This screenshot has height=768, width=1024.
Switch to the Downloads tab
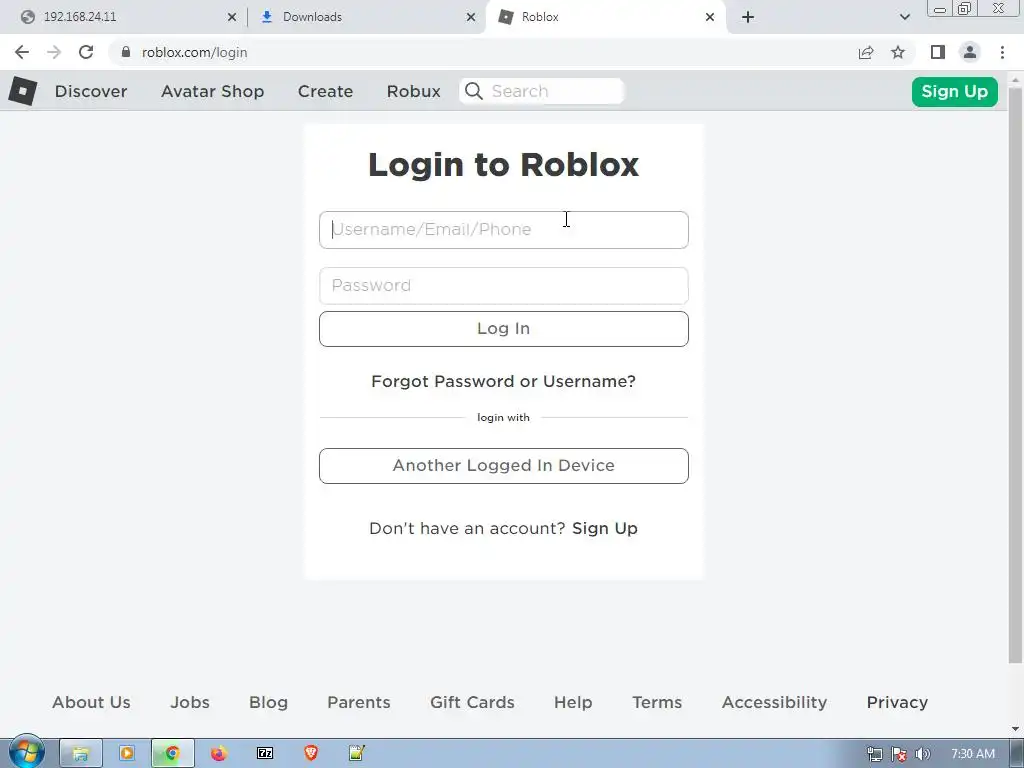[366, 17]
